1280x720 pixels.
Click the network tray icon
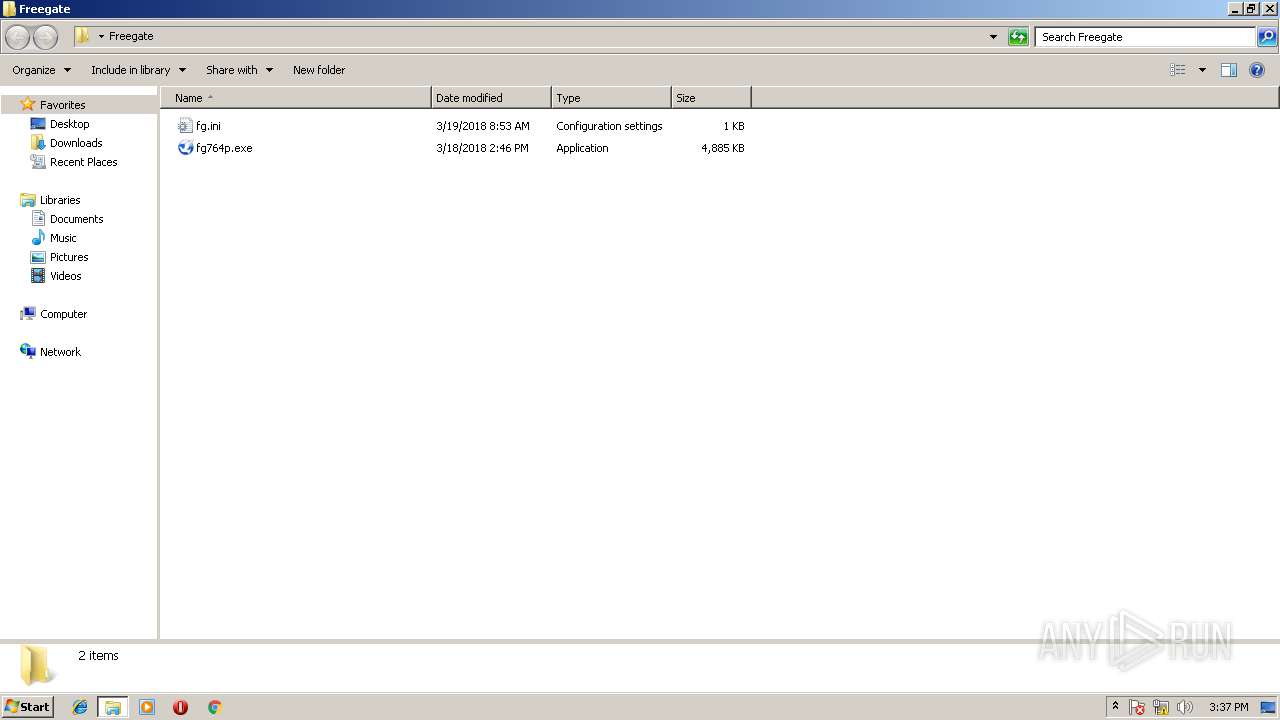[1161, 707]
